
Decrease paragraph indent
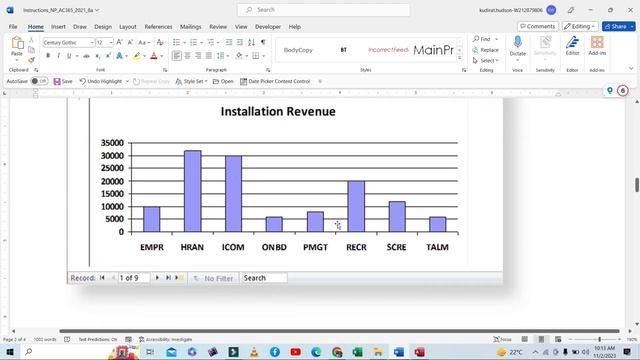(229, 42)
